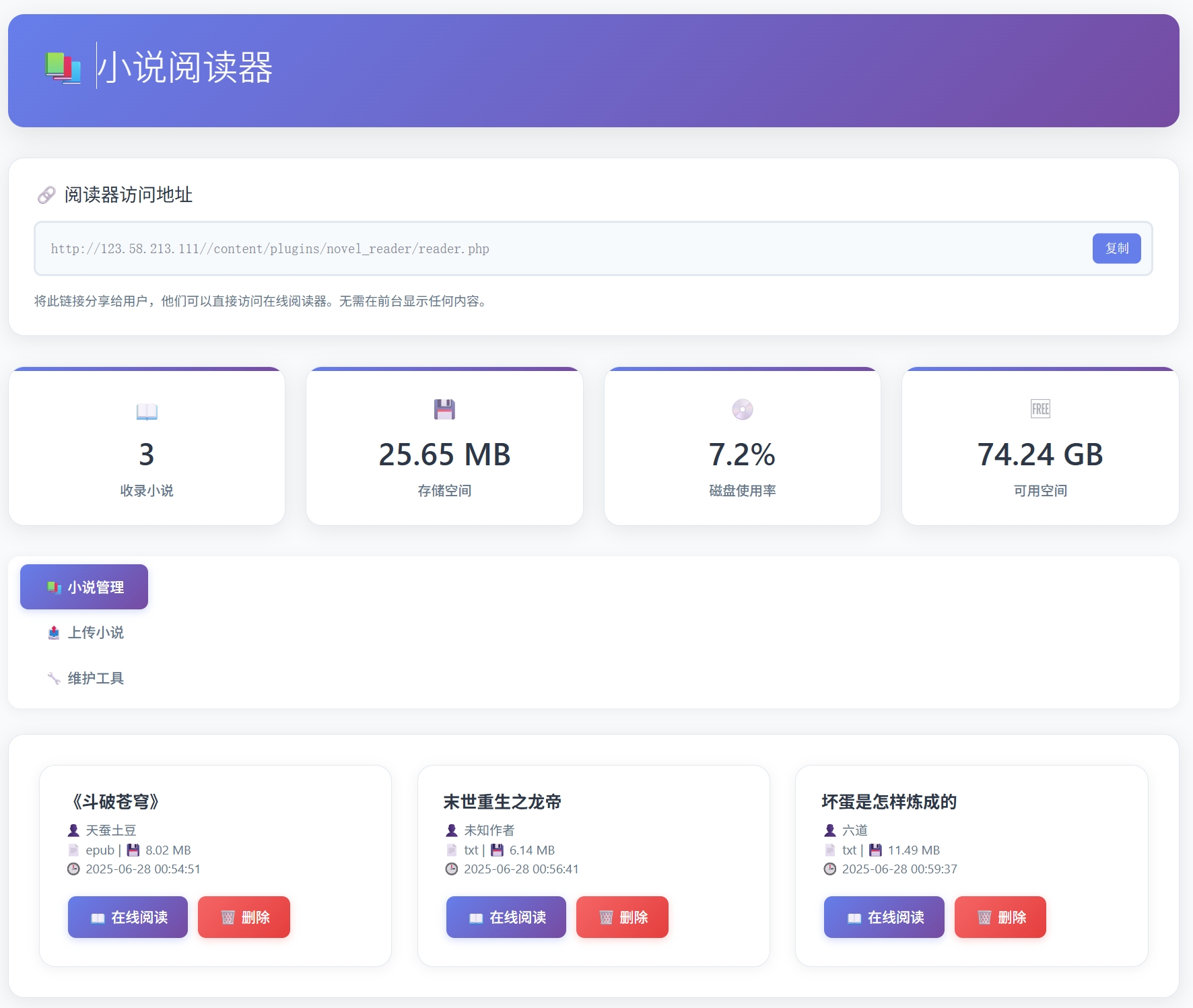
Task: Click the clock icon on 坏蛋是怎样炼成的 card
Action: 830,869
